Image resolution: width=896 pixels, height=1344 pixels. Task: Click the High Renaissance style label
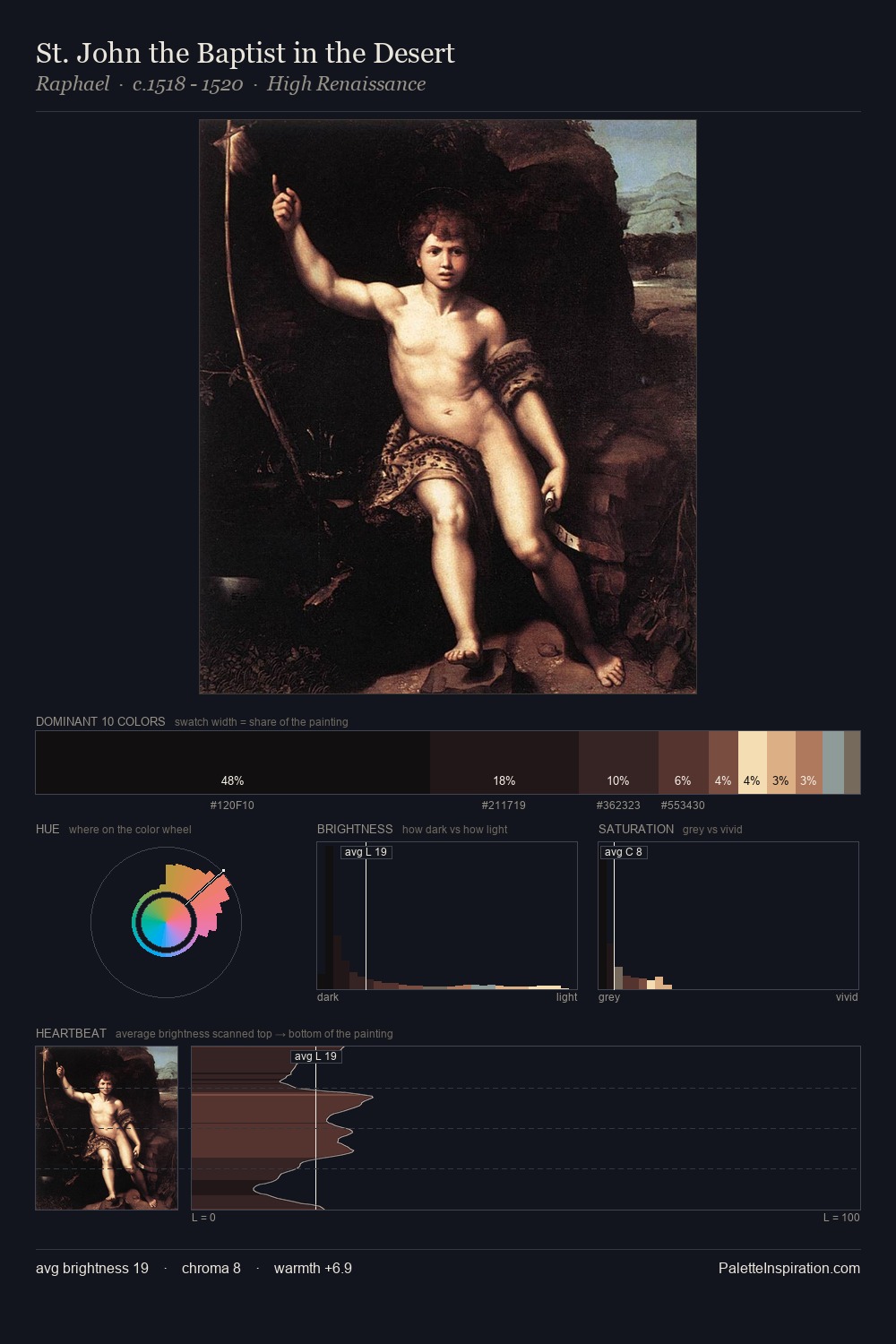point(346,84)
